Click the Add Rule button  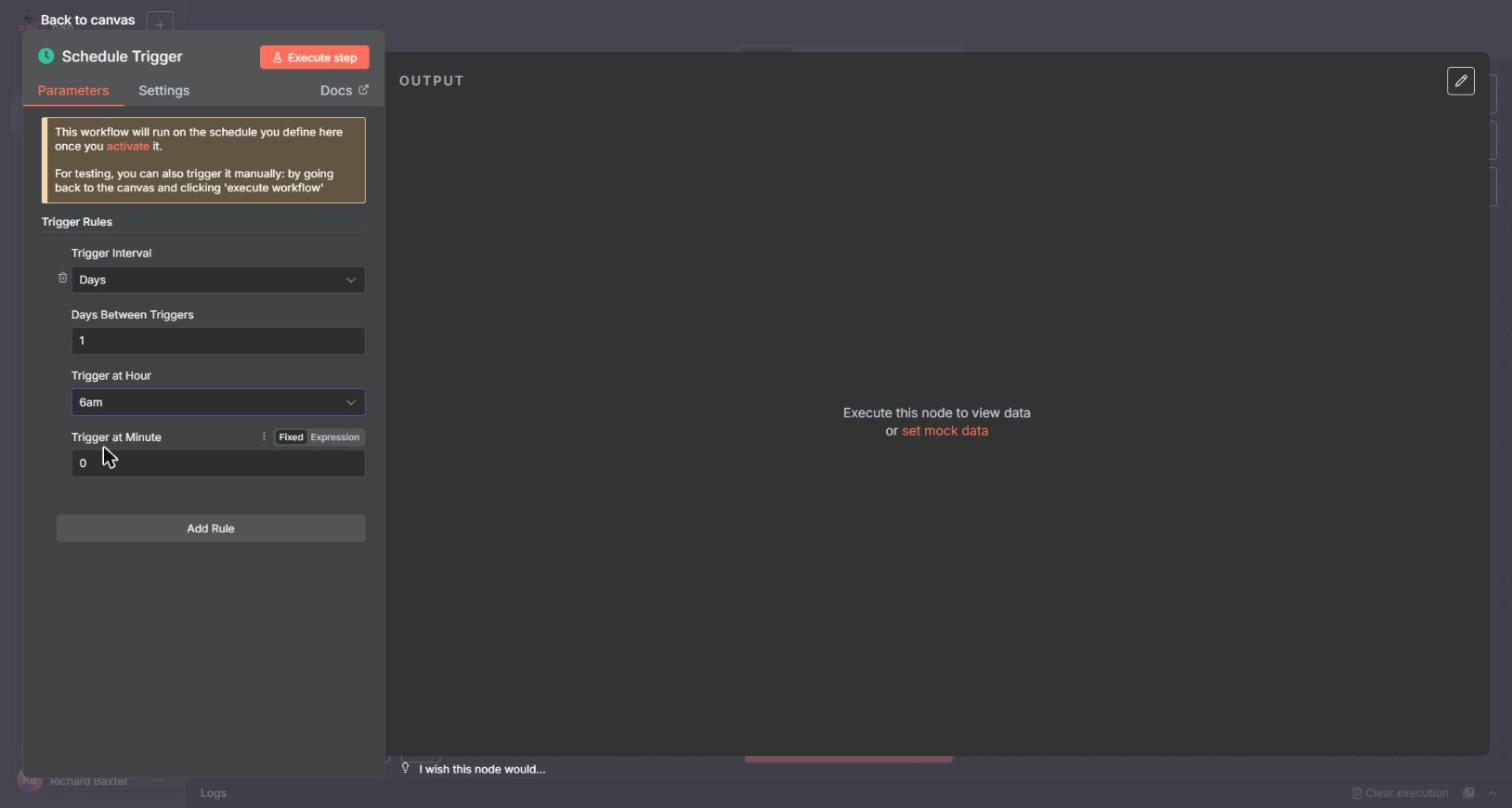click(x=211, y=528)
